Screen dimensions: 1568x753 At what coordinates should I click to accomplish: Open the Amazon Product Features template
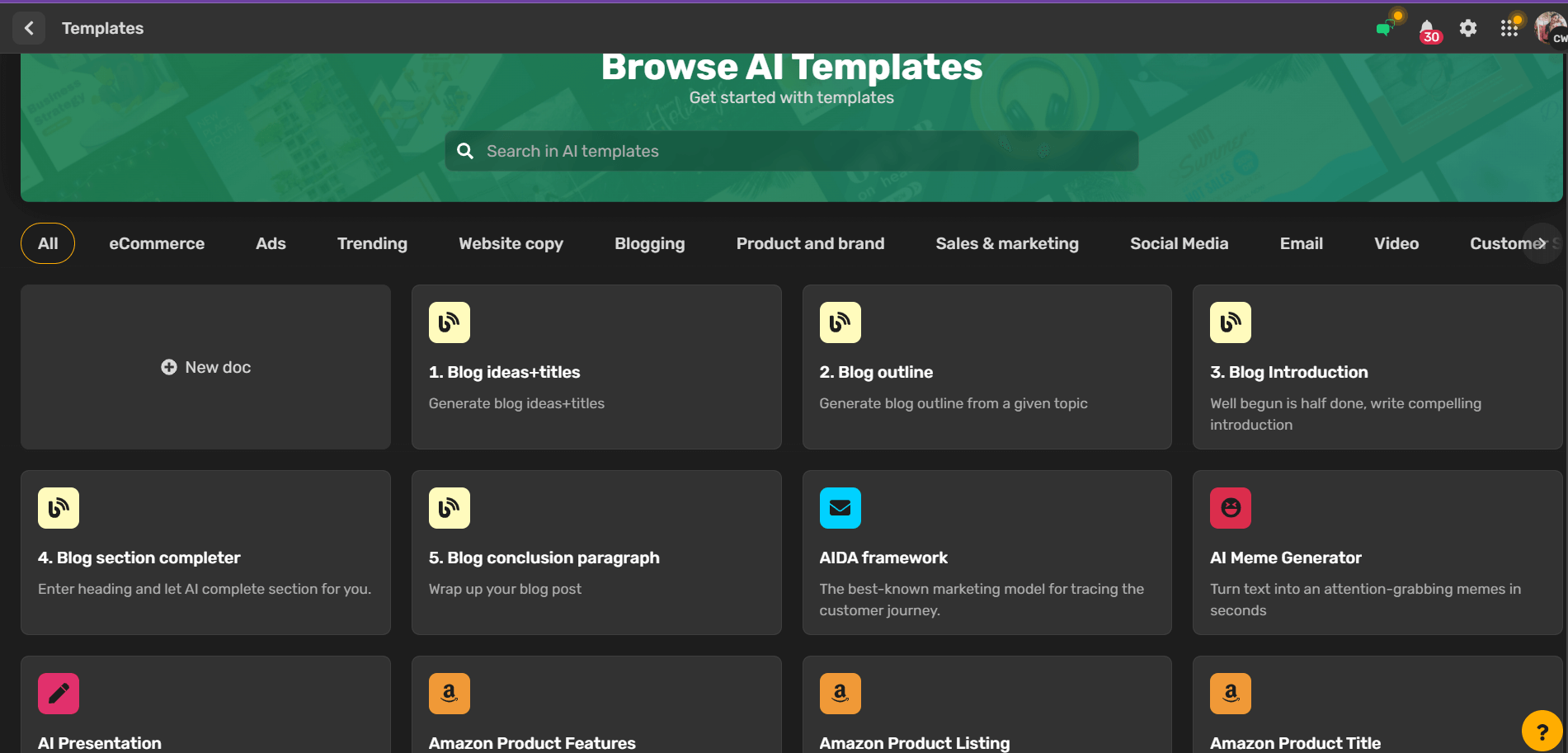pos(596,704)
